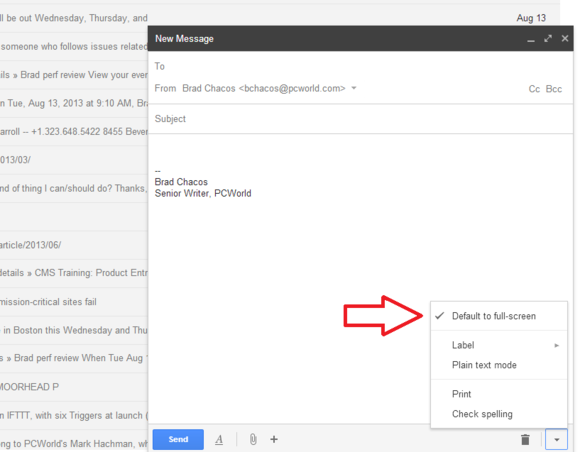Close the New Message window

[x=565, y=38]
